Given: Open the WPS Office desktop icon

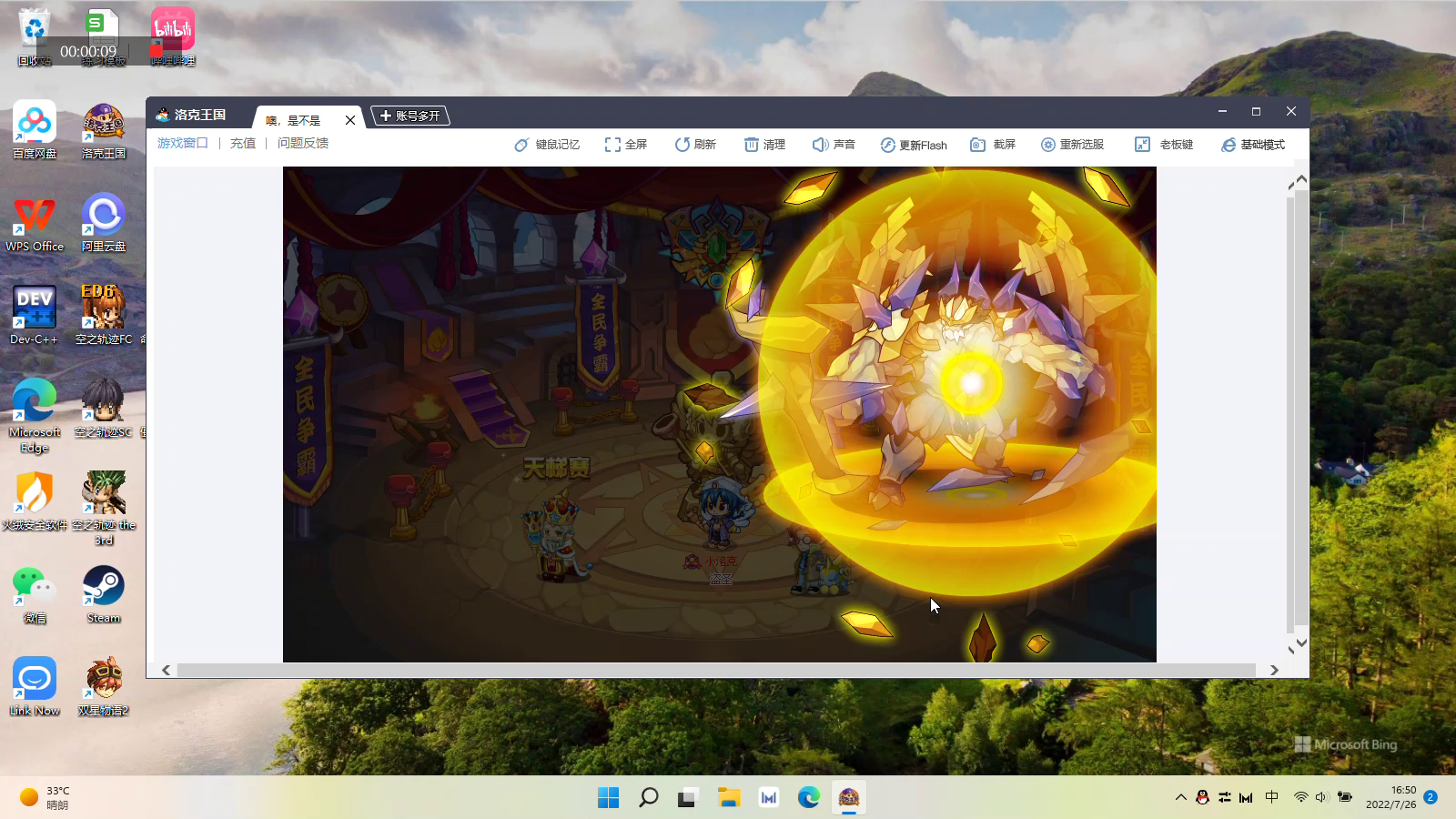Looking at the screenshot, I should coord(35,223).
